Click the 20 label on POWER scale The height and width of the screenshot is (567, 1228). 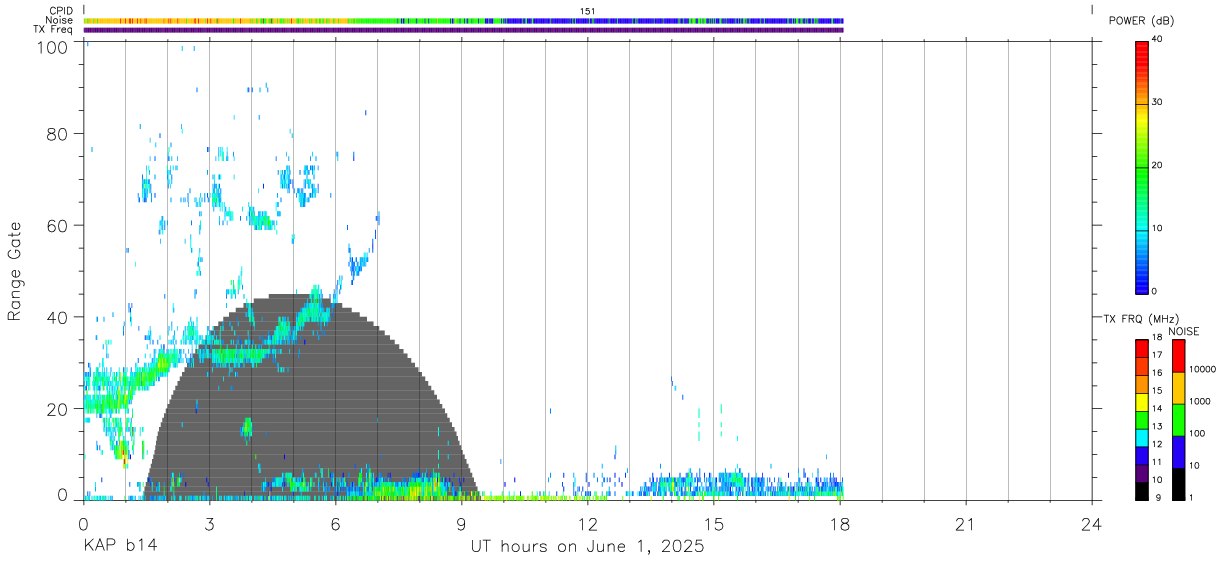(1157, 165)
